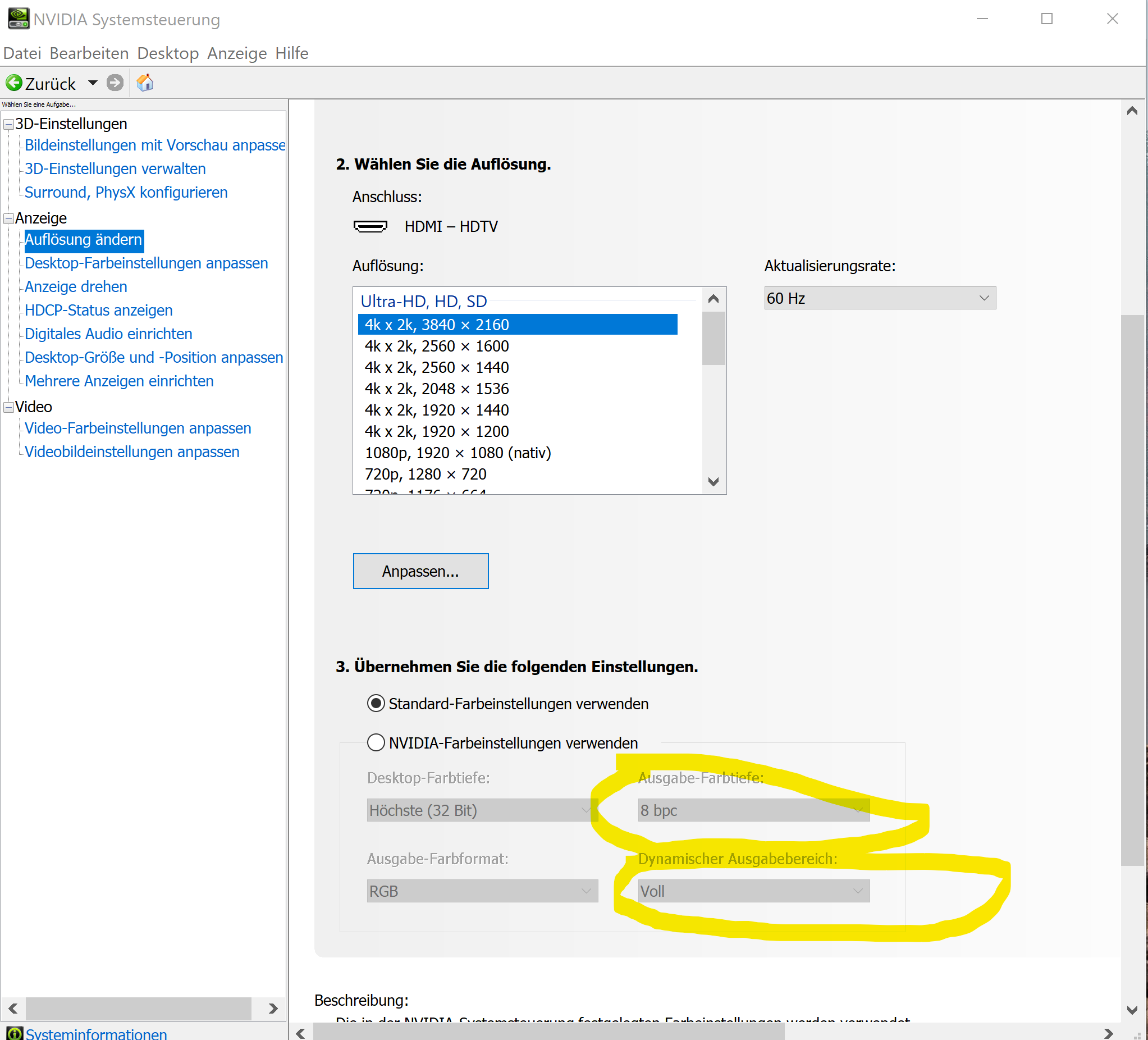Select NVIDIA-Farbeinstellungen verwenden radio button
Viewport: 1148px width, 1040px height.
click(x=376, y=743)
